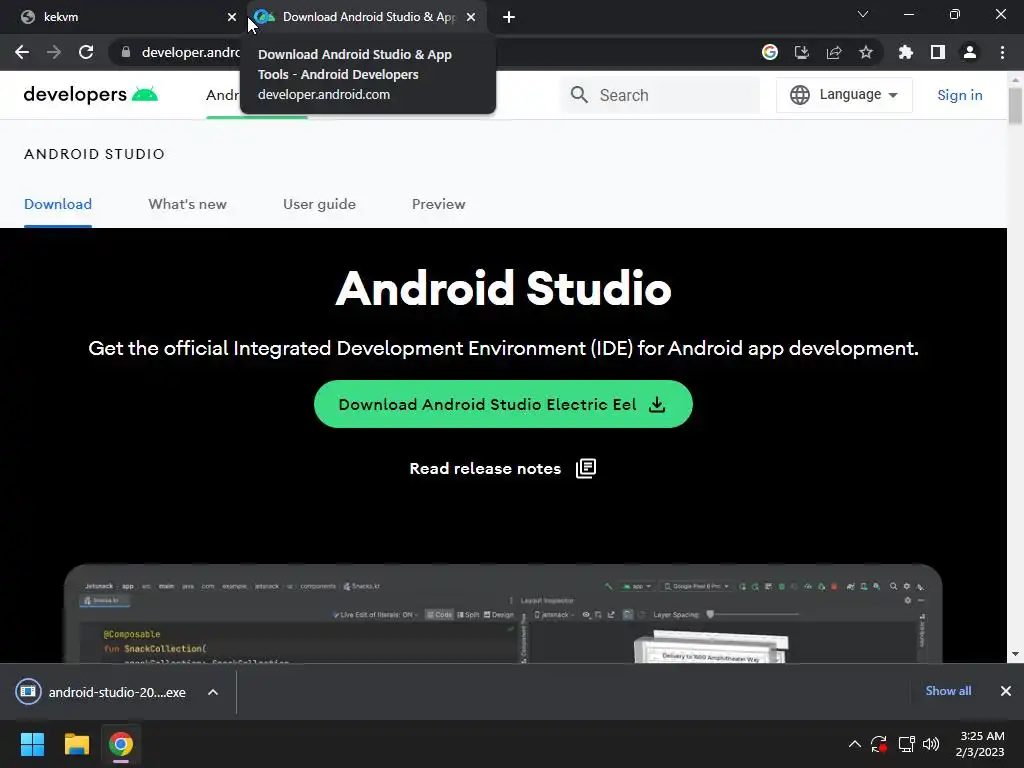Open the network tray icon
Image resolution: width=1024 pixels, height=768 pixels.
906,744
